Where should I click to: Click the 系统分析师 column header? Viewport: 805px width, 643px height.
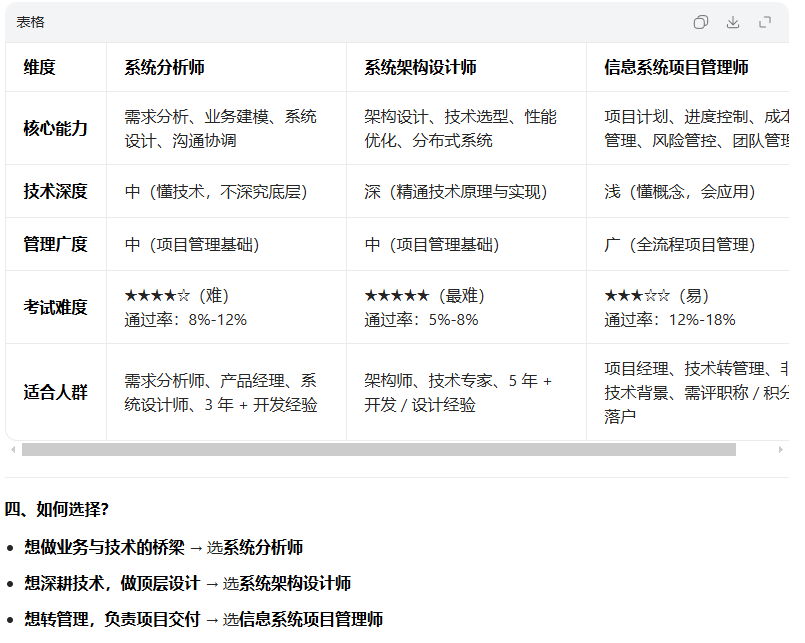164,68
